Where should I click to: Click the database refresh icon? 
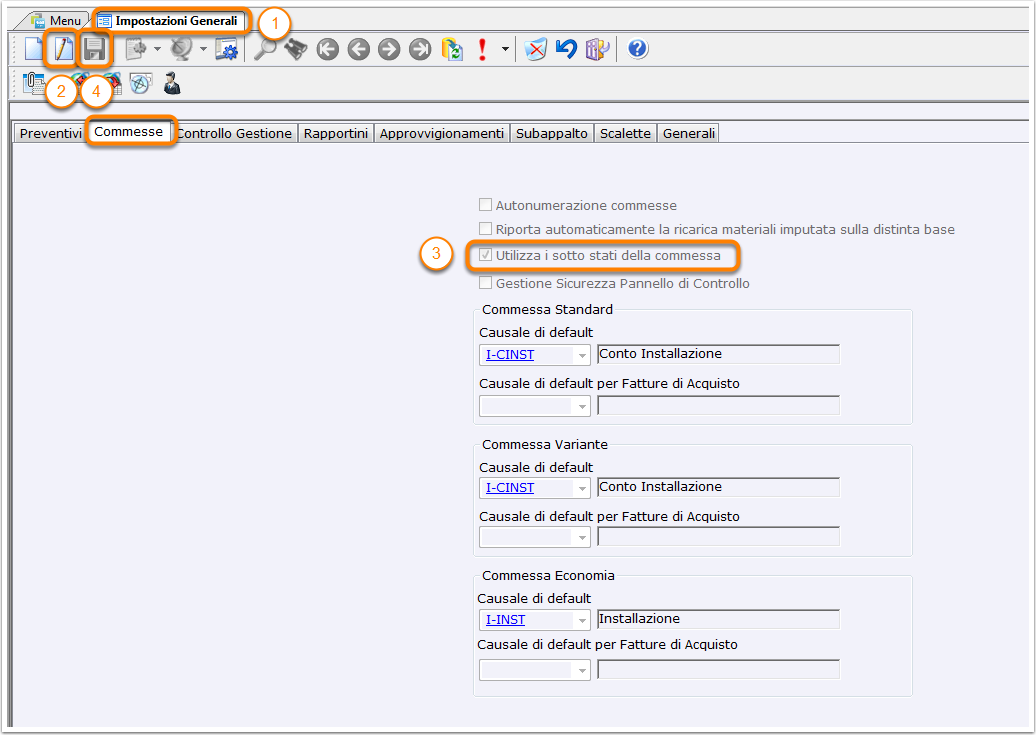tap(452, 50)
